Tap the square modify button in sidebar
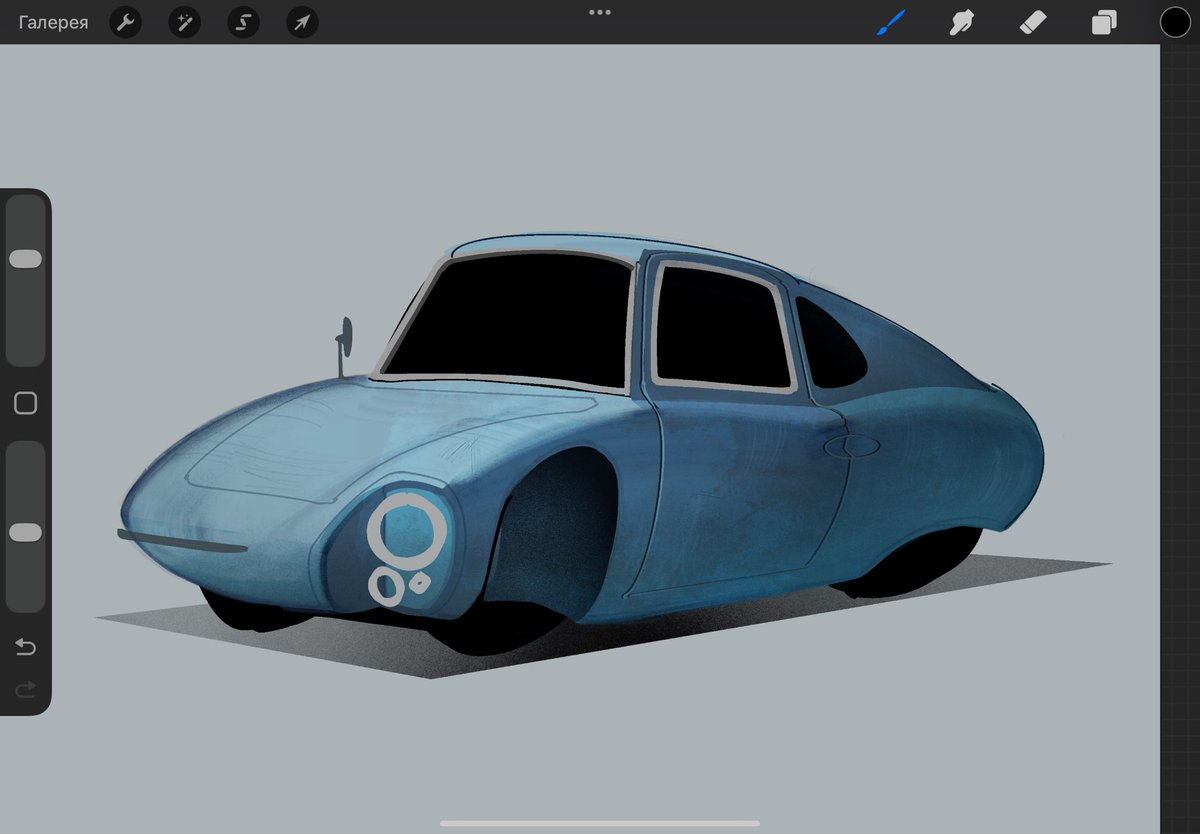 tap(25, 403)
